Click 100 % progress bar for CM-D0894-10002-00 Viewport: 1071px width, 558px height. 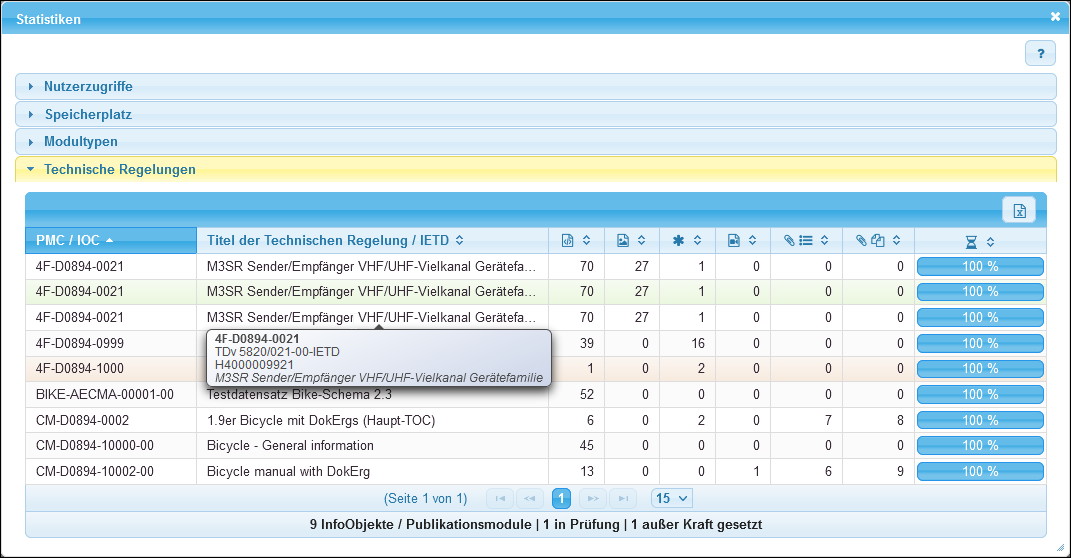[x=980, y=471]
